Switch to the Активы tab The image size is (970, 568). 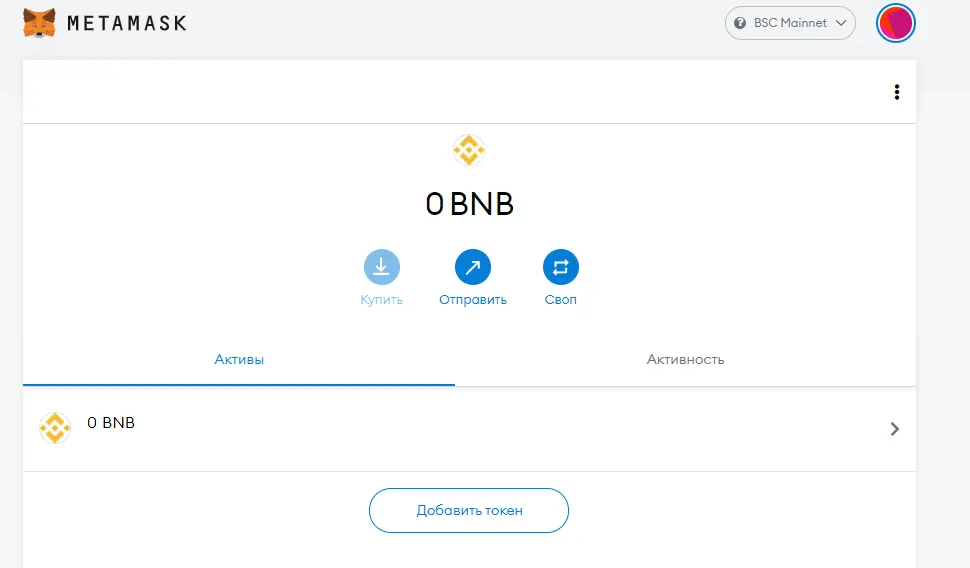239,359
